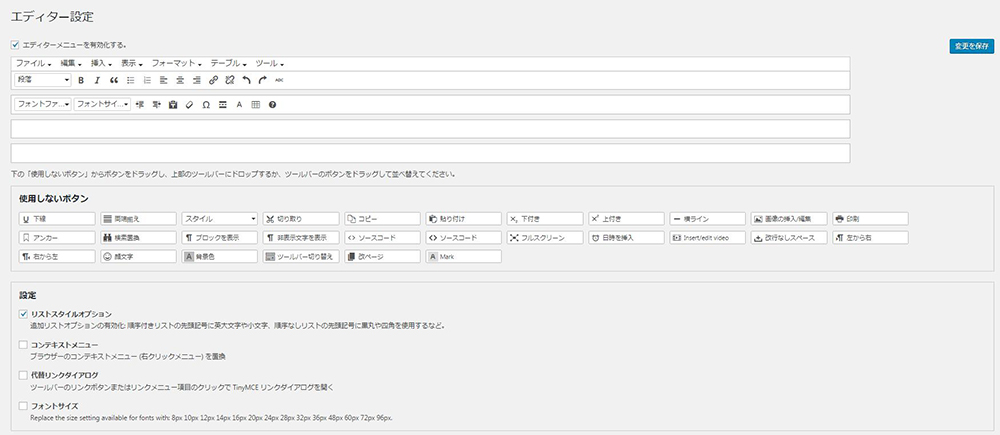Click the undo arrow icon
Screen dimensions: 1000x435
(246, 79)
